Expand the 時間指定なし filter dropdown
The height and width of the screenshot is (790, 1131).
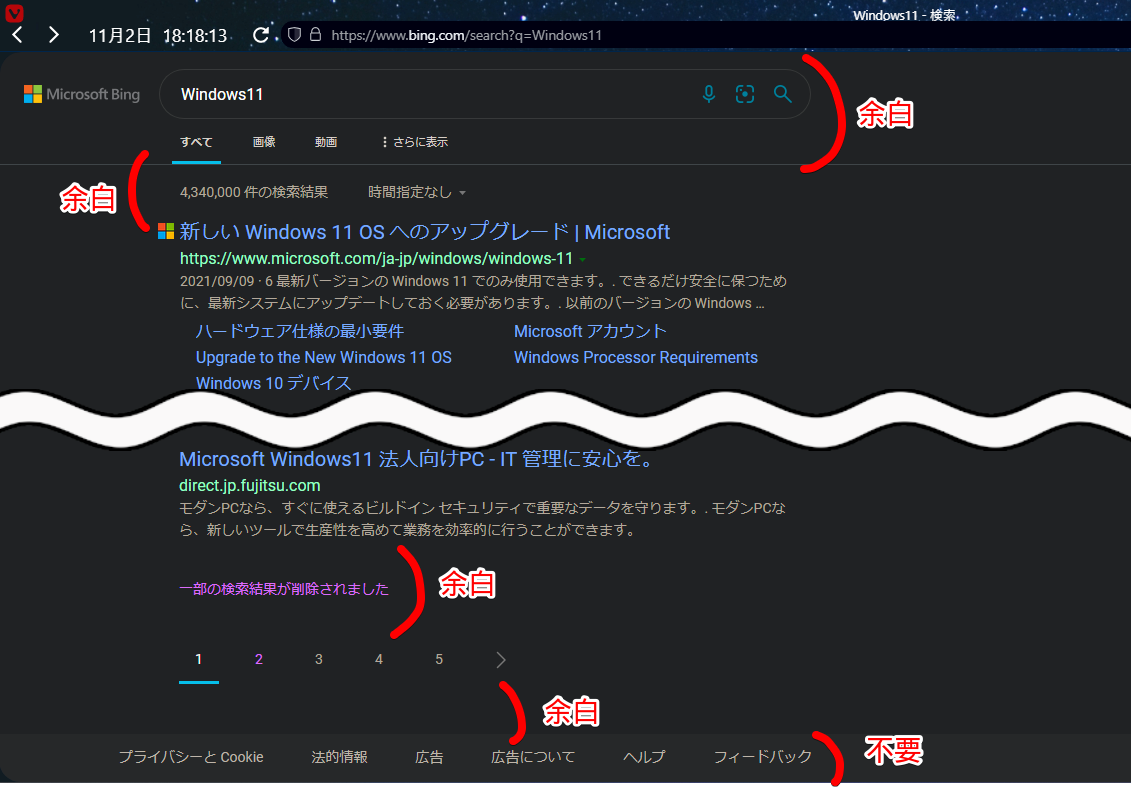click(417, 193)
